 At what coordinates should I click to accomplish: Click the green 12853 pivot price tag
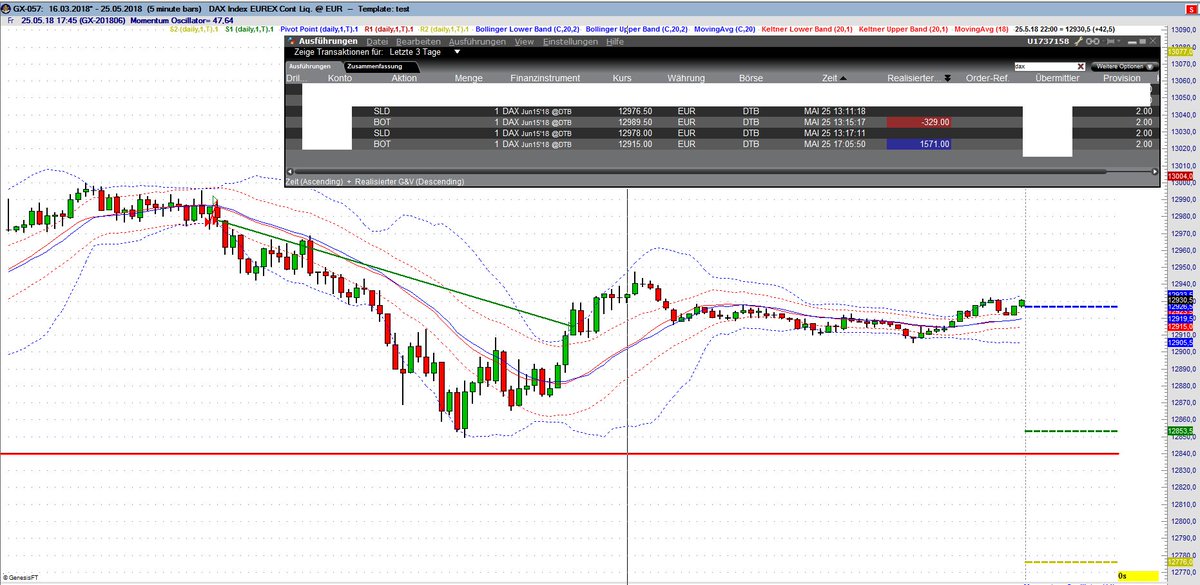tap(1179, 431)
